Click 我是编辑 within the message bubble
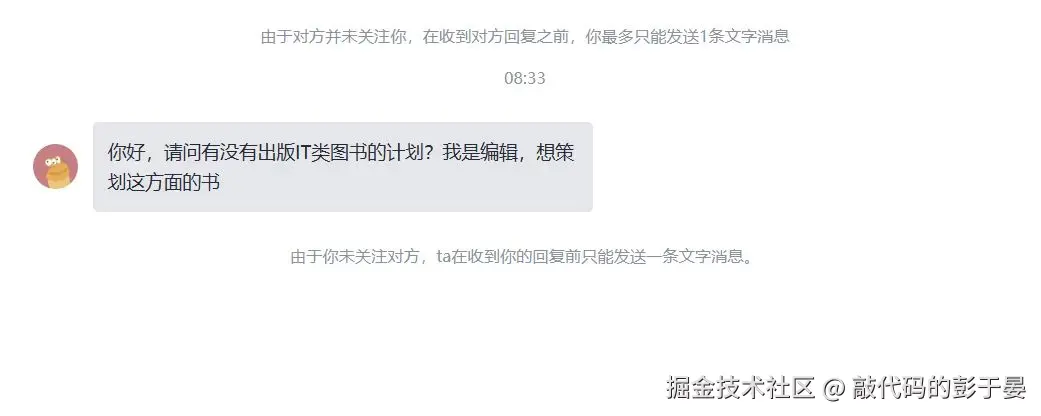This screenshot has width=1041, height=416. [x=480, y=153]
